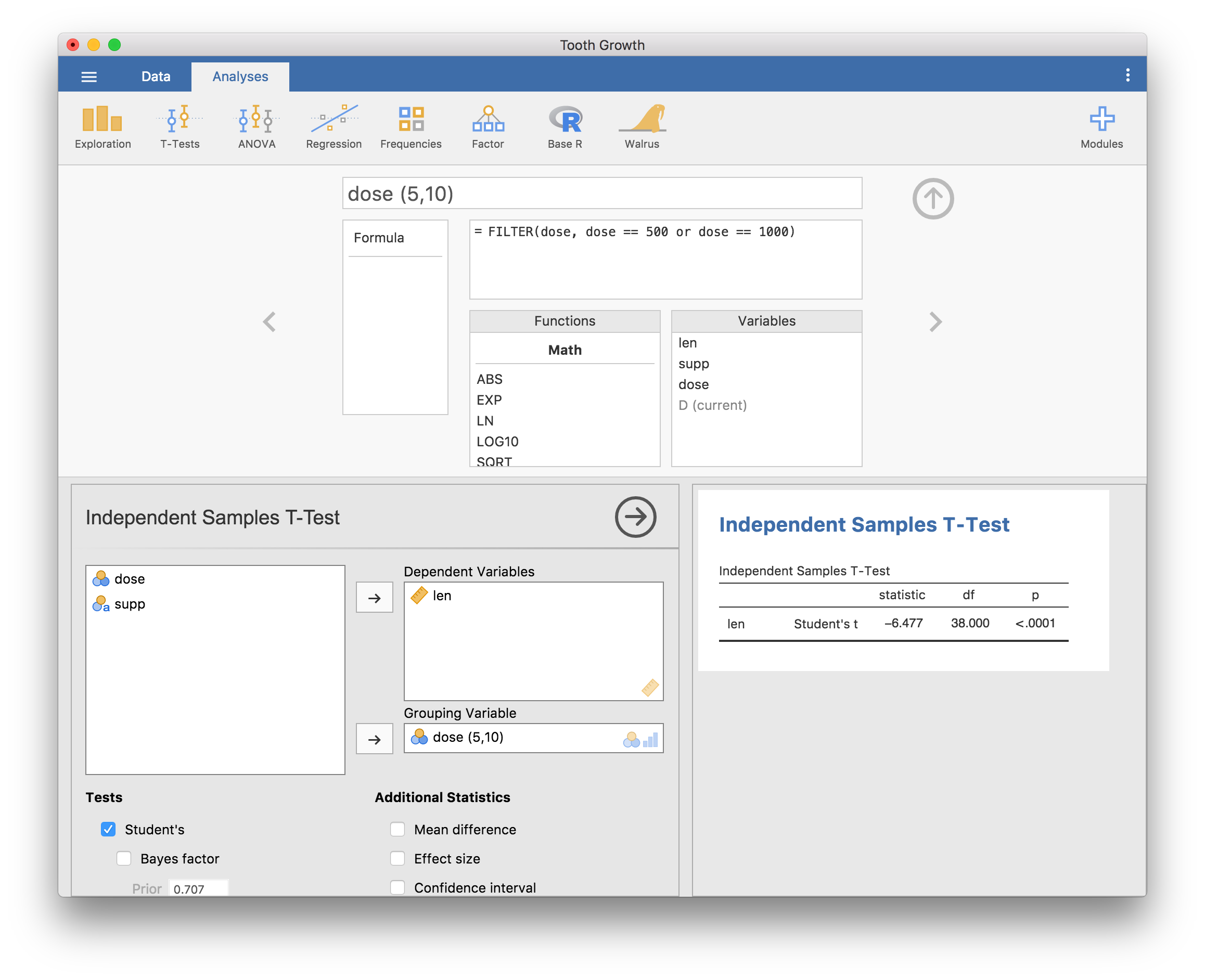Open the Factor analyses menu

click(x=488, y=127)
